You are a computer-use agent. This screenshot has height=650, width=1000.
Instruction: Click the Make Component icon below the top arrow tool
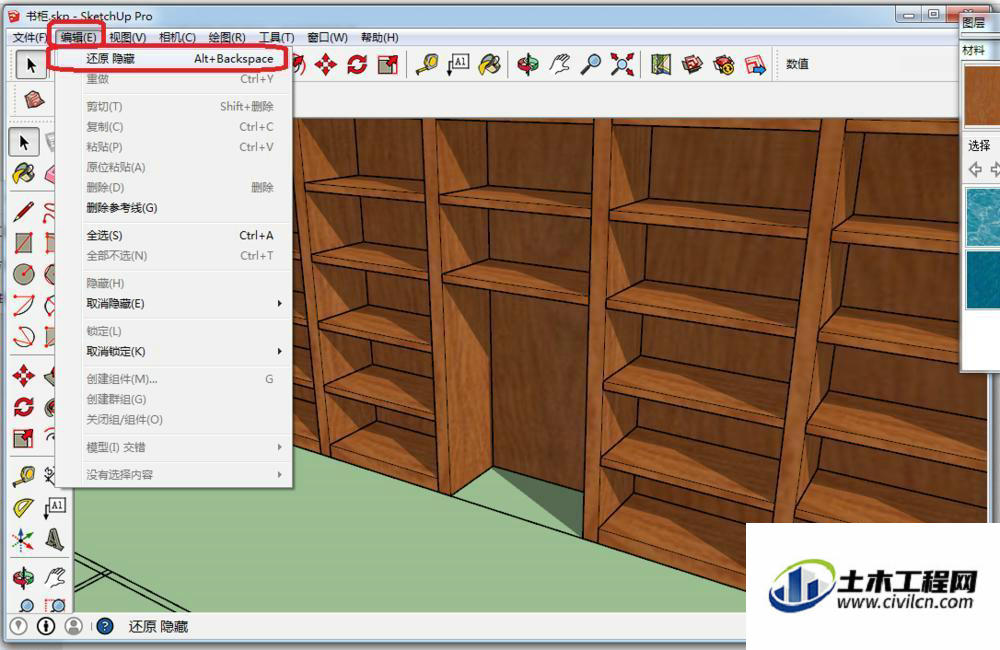[x=34, y=100]
